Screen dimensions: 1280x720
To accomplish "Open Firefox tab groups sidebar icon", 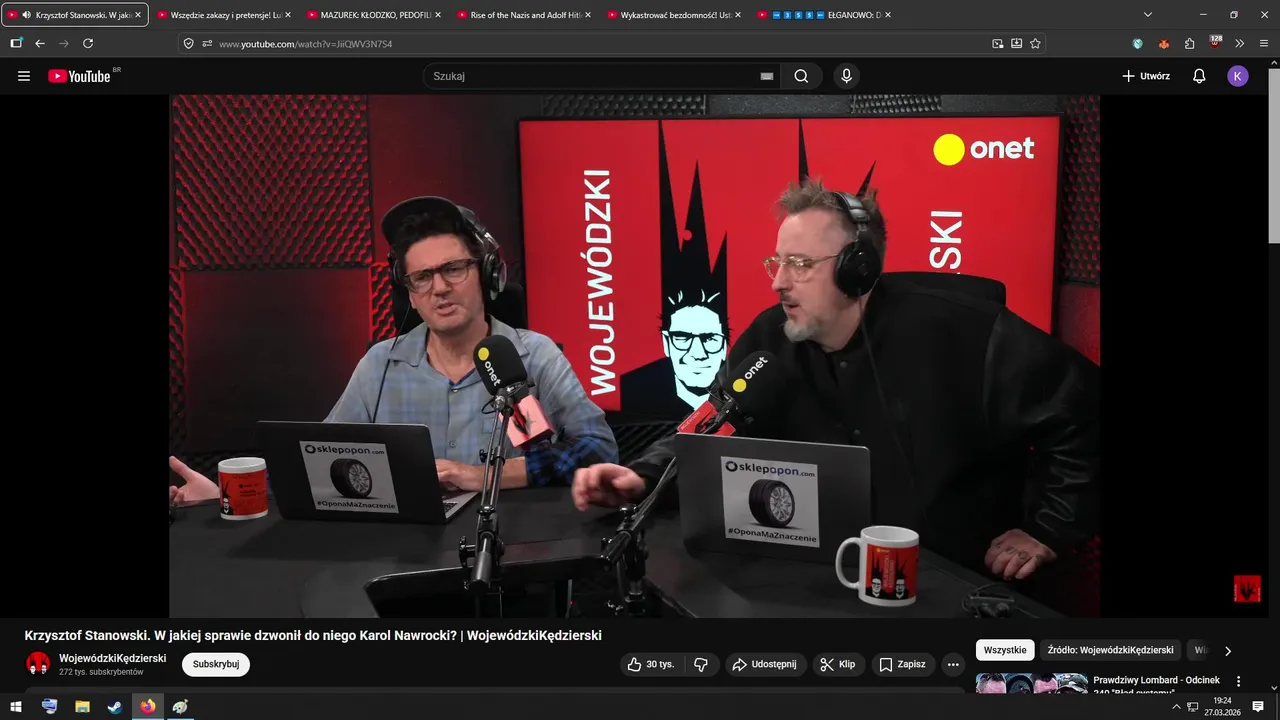I will pos(16,43).
